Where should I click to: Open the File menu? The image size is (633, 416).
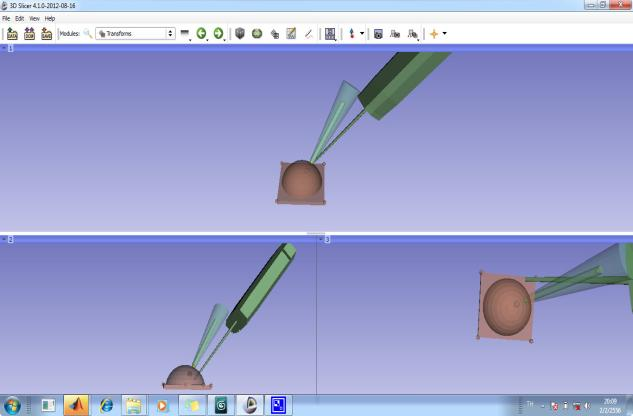point(6,18)
